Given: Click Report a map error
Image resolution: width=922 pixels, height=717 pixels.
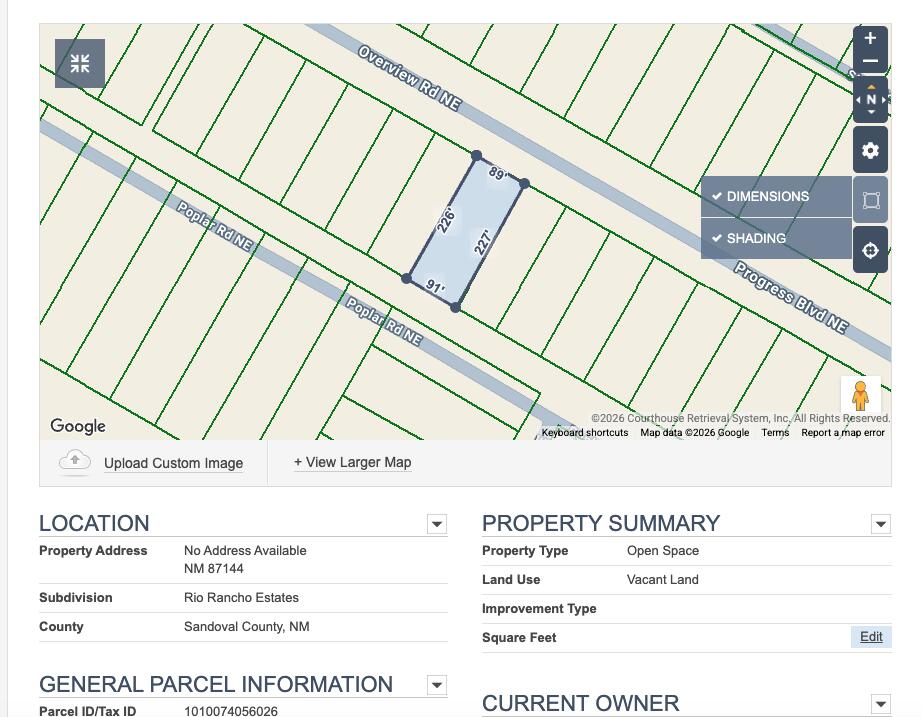Looking at the screenshot, I should click(843, 432).
